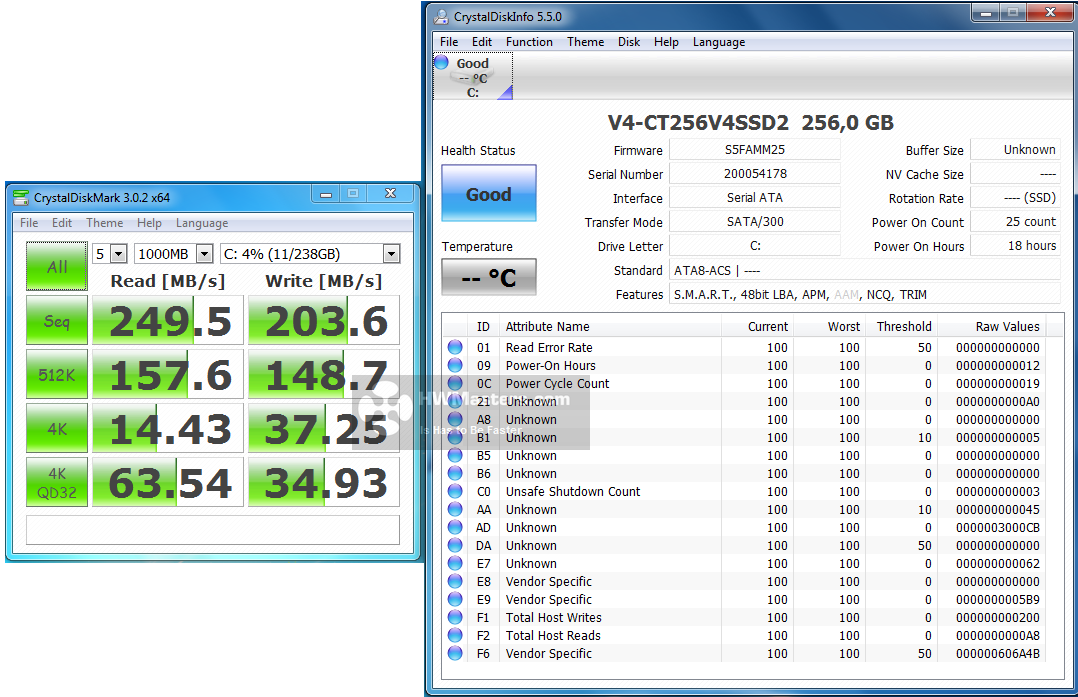Click the status icon in the F6 Vendor Specific row

point(455,653)
